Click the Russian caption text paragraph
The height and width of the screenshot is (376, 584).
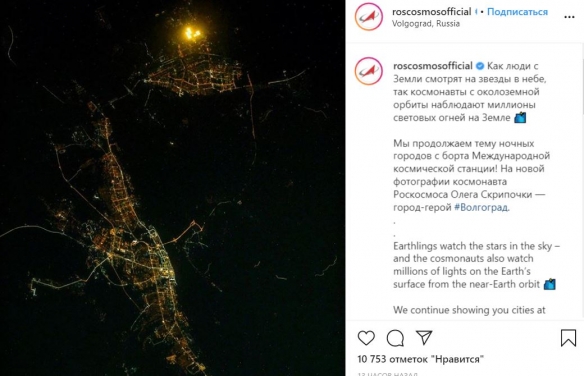472,175
